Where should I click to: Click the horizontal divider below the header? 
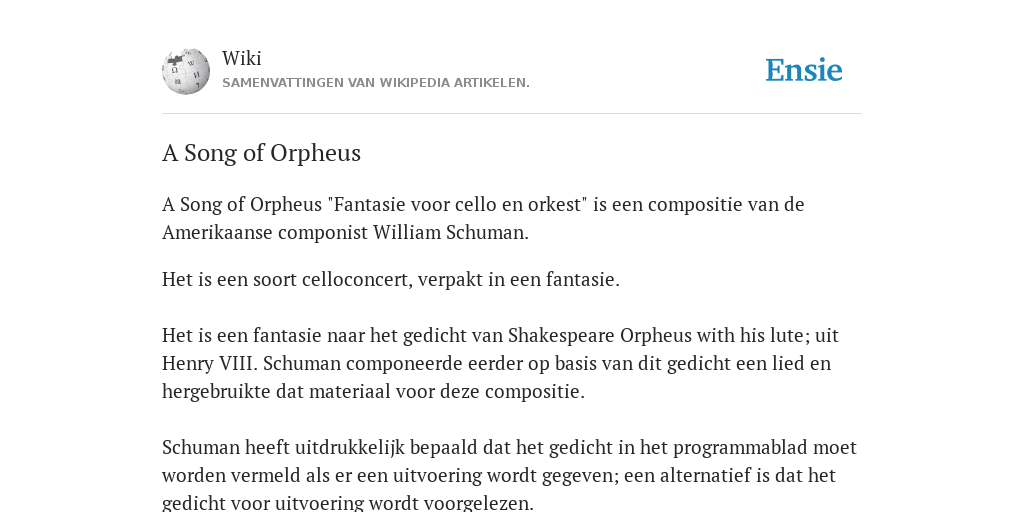pos(512,114)
